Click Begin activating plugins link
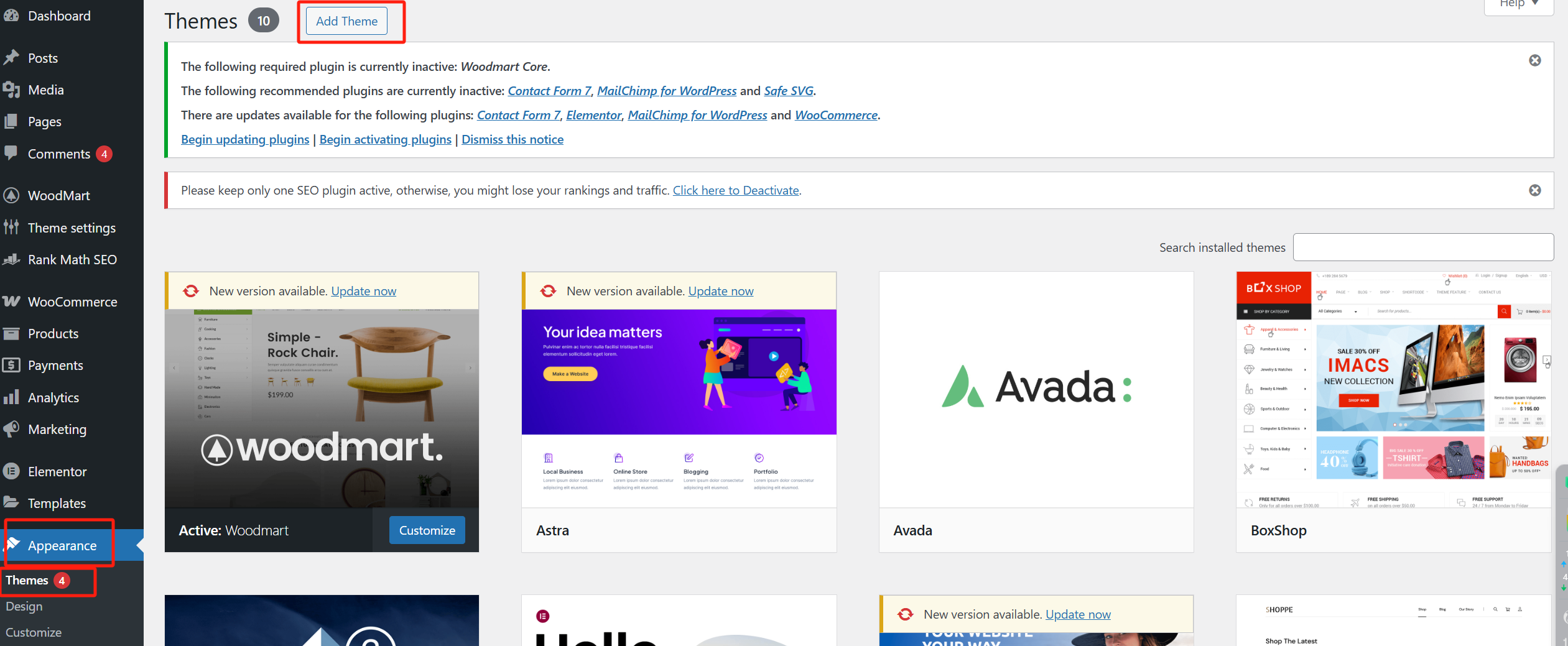 pyautogui.click(x=385, y=140)
